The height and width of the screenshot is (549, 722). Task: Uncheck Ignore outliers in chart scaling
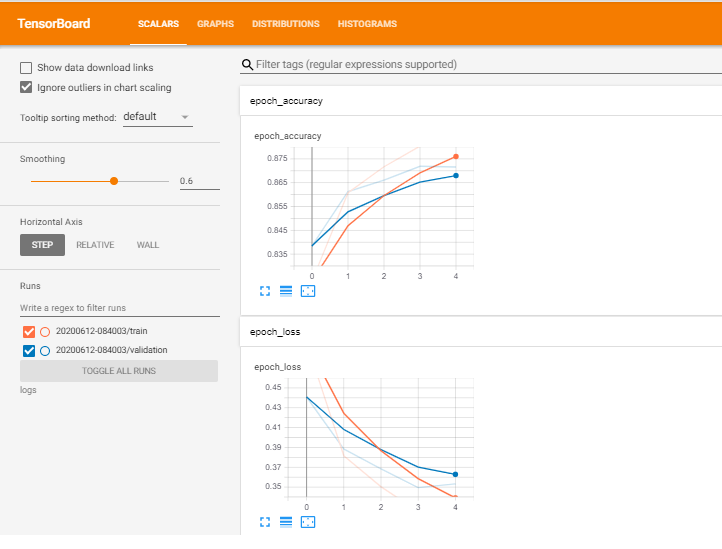(x=26, y=87)
